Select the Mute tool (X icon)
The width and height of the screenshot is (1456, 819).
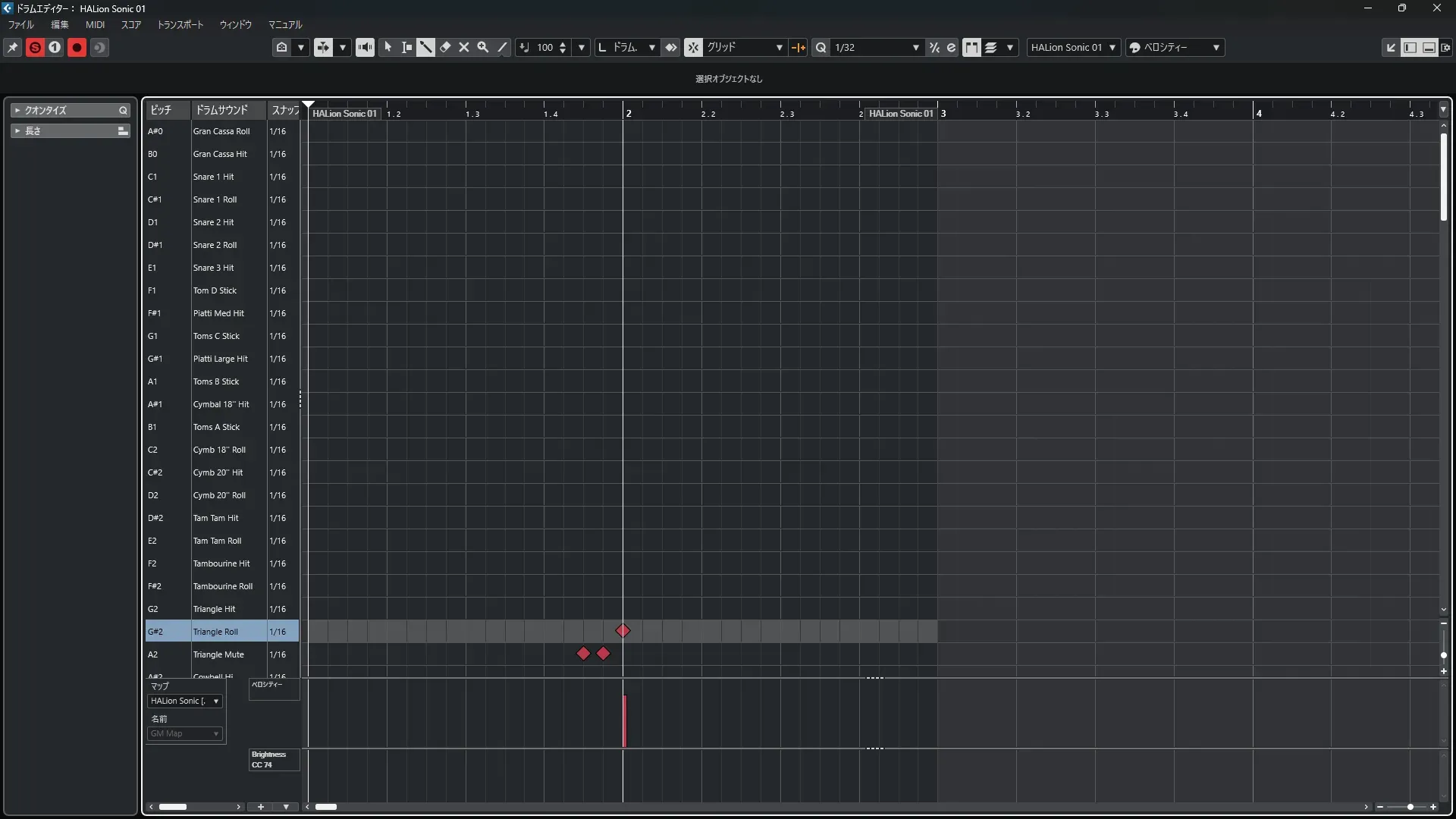pyautogui.click(x=464, y=47)
